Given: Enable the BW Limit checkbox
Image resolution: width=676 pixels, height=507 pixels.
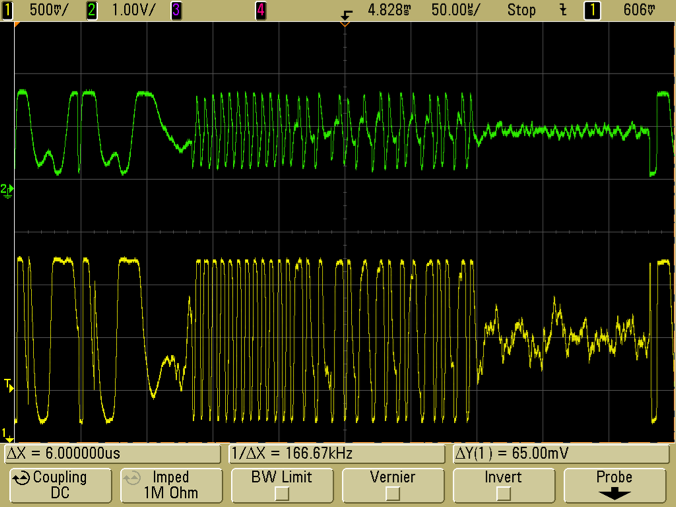Looking at the screenshot, I should 280,493.
